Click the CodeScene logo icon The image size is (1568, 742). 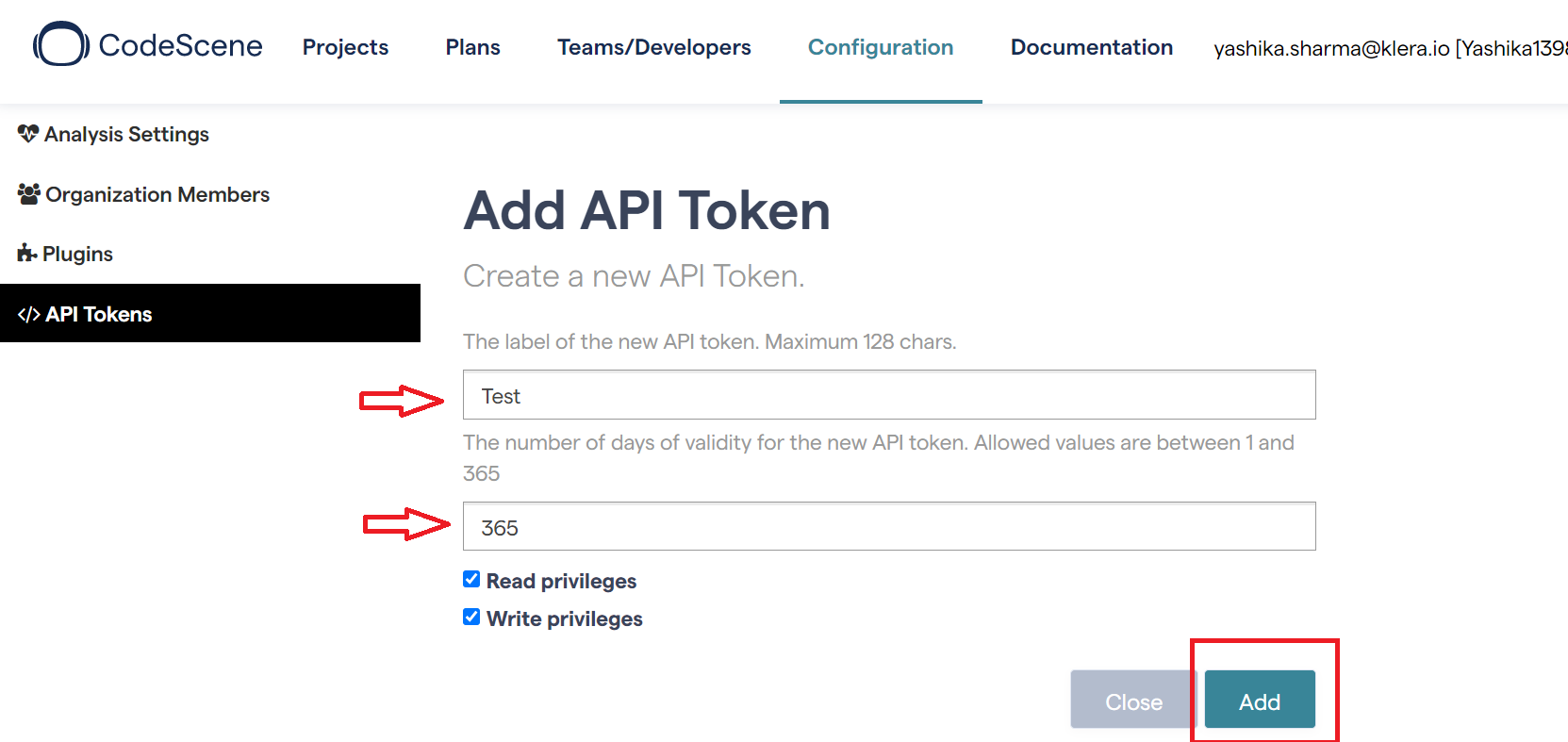point(61,44)
